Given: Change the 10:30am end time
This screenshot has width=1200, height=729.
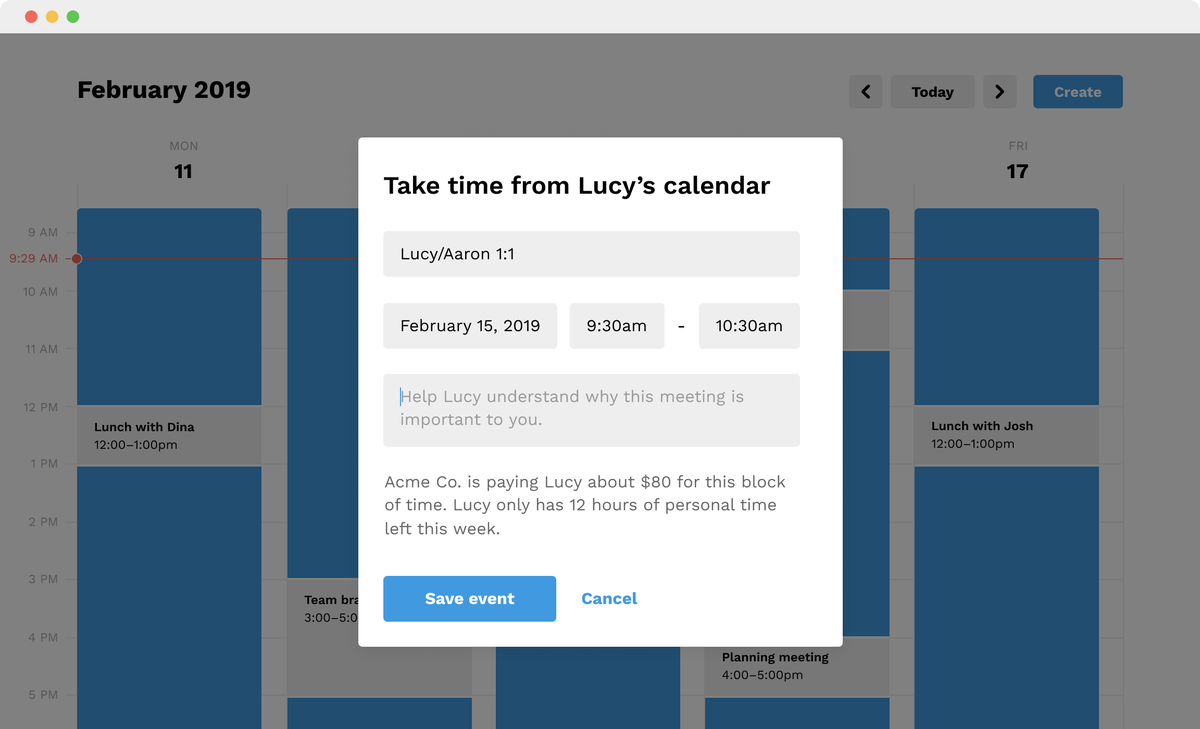Looking at the screenshot, I should [749, 326].
